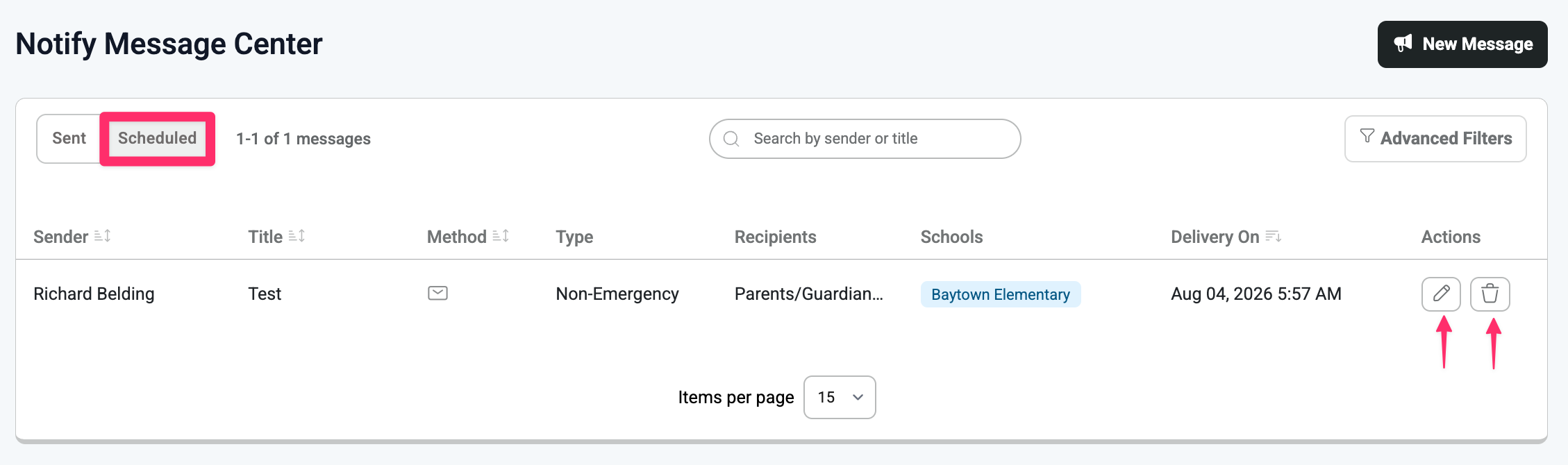This screenshot has height=465, width=1568.
Task: Focus the Search by sender field
Action: [865, 139]
